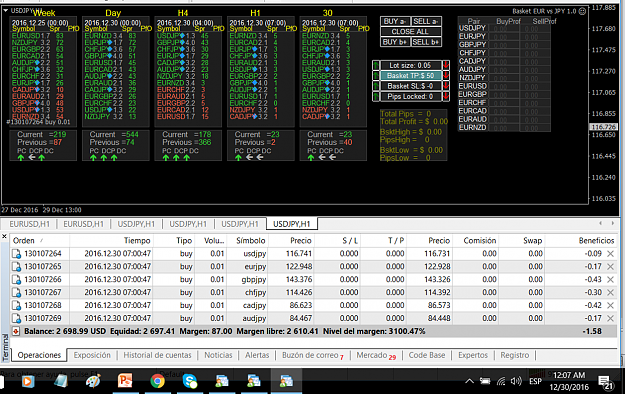Click the SELL b+ button
Image resolution: width=625 pixels, height=394 pixels.
tap(426, 42)
